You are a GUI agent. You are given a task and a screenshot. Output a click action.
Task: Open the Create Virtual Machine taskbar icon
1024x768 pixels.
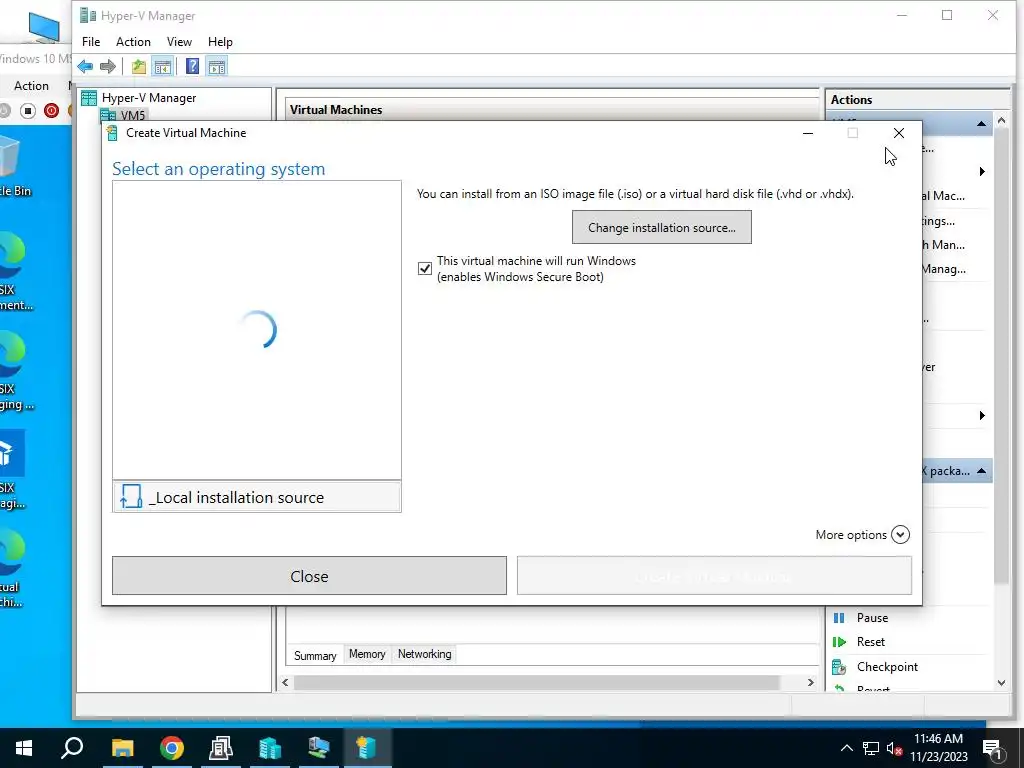pyautogui.click(x=366, y=748)
